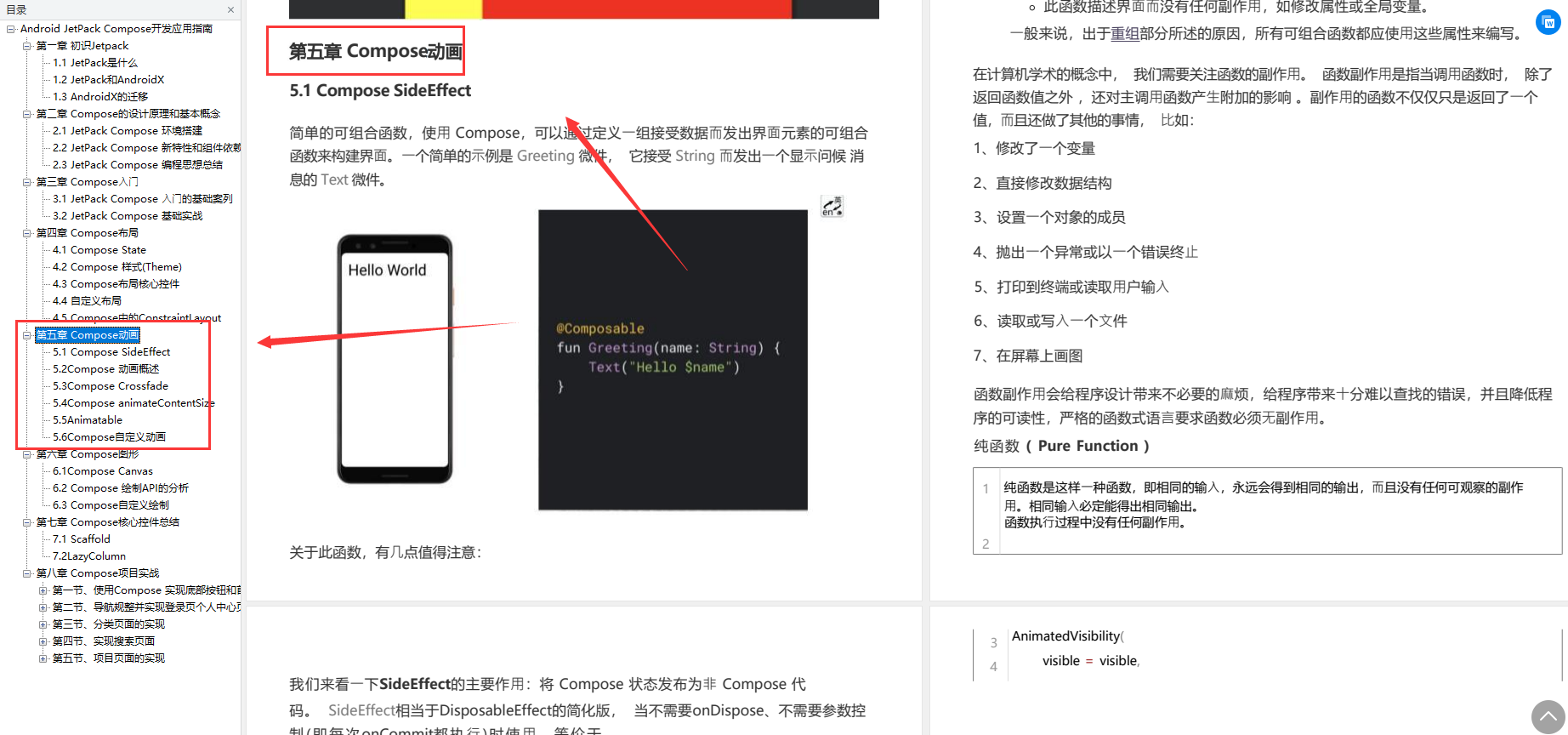Expand 第五节、项目页面的实现 node

(43, 658)
